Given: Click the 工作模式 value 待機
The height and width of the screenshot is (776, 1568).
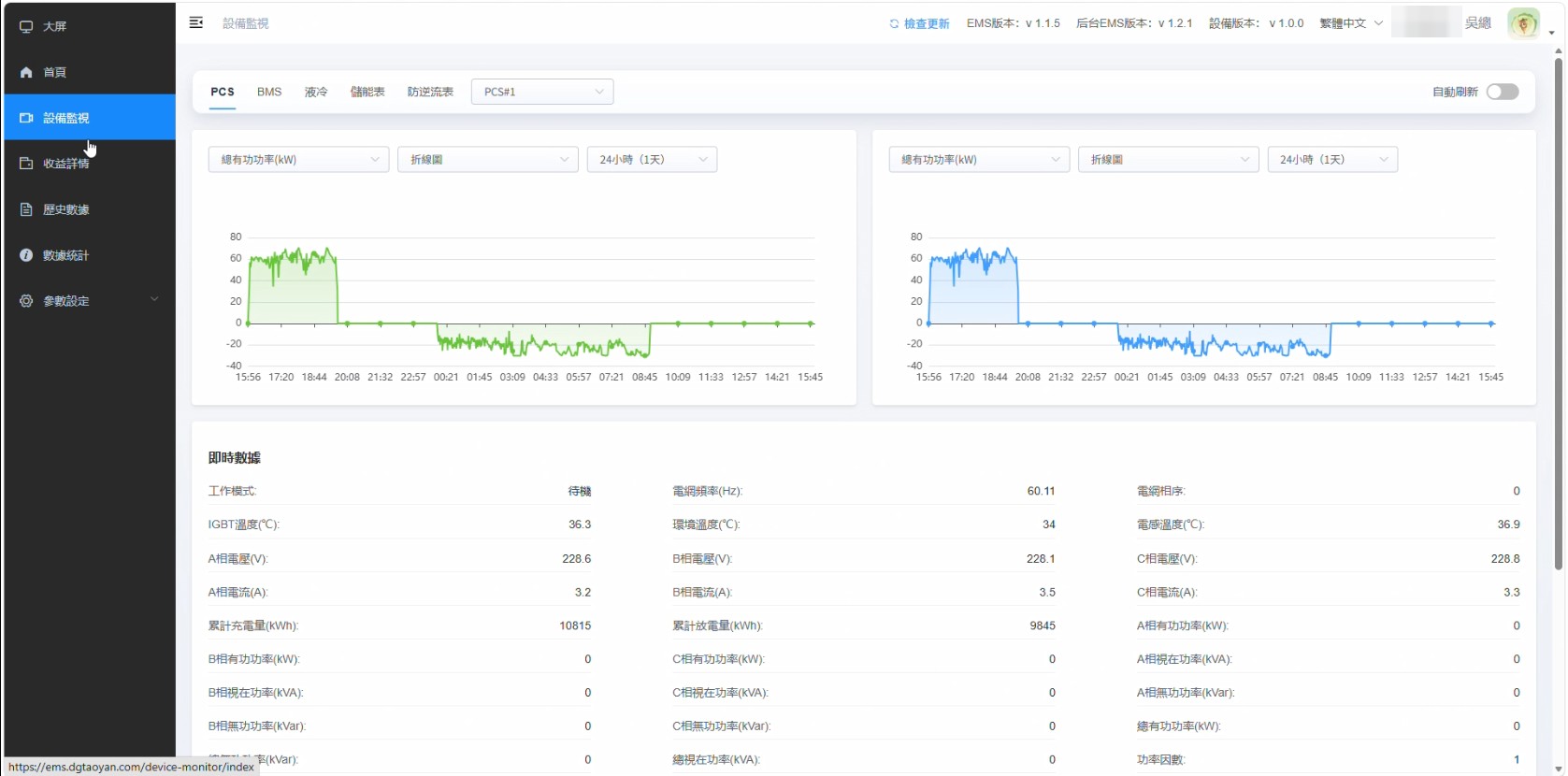Looking at the screenshot, I should click(580, 491).
